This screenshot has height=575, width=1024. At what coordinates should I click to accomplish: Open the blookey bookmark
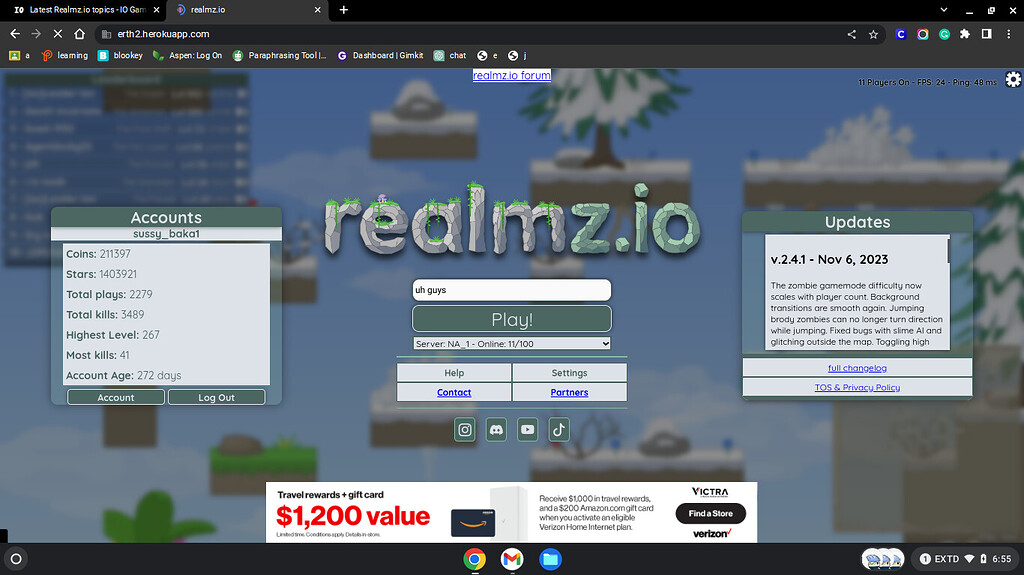tap(121, 56)
